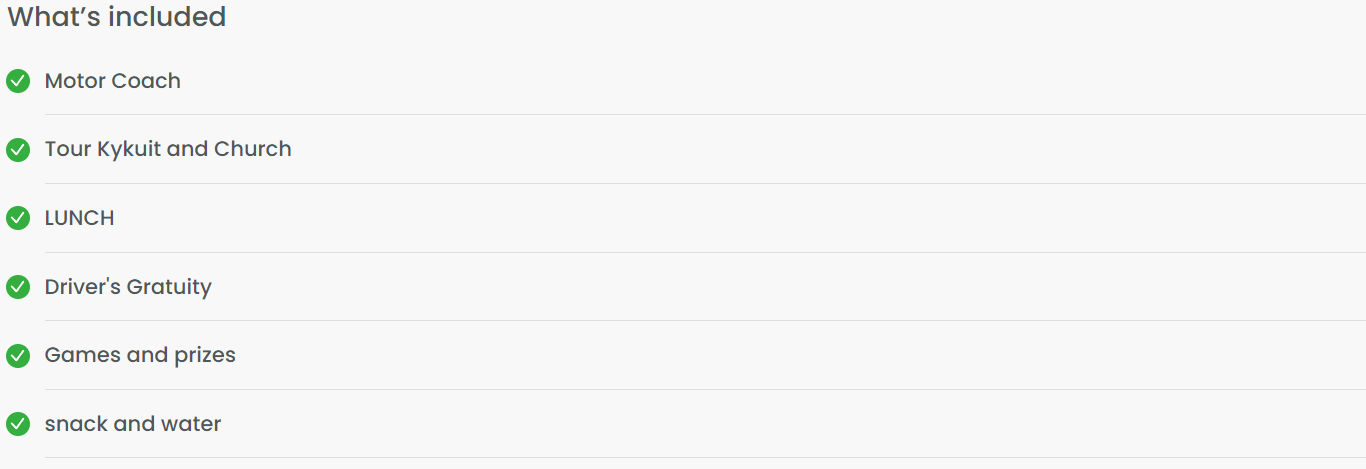Click the LUNCH item label
The height and width of the screenshot is (469, 1366).
[x=80, y=218]
